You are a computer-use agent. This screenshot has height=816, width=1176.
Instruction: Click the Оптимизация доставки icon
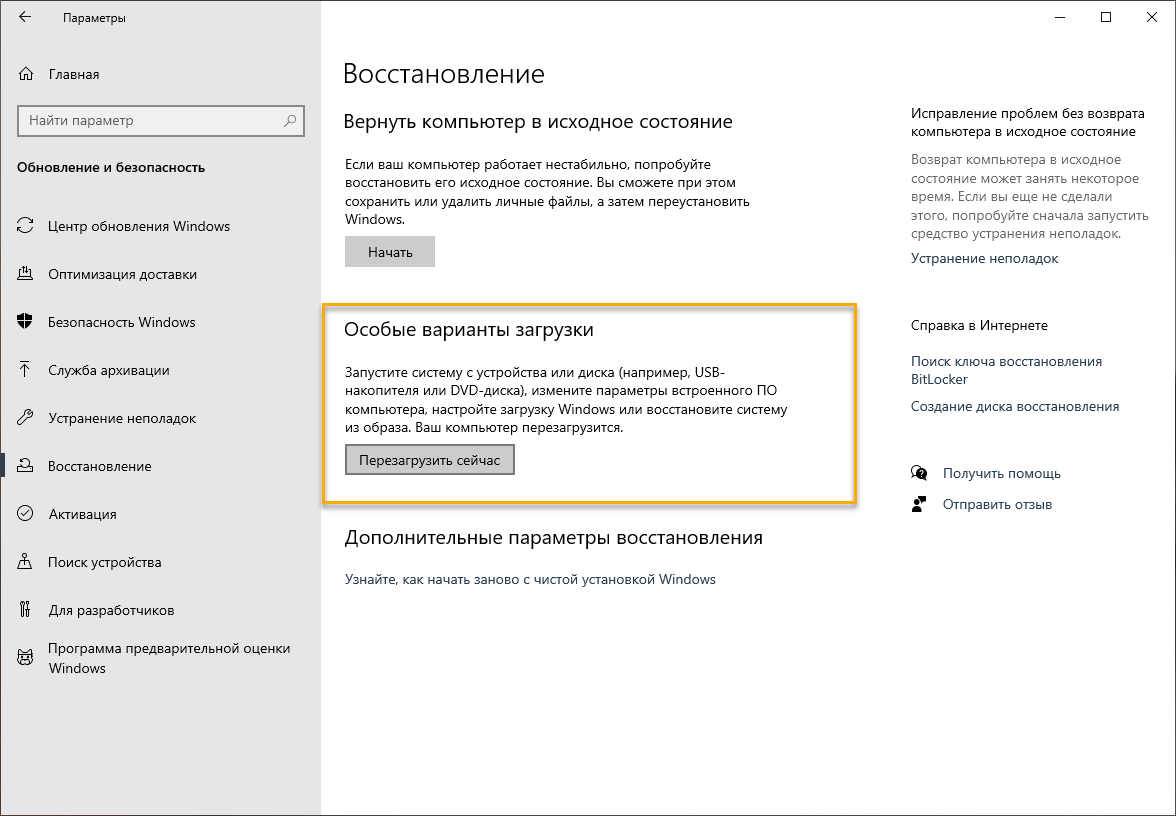[26, 274]
